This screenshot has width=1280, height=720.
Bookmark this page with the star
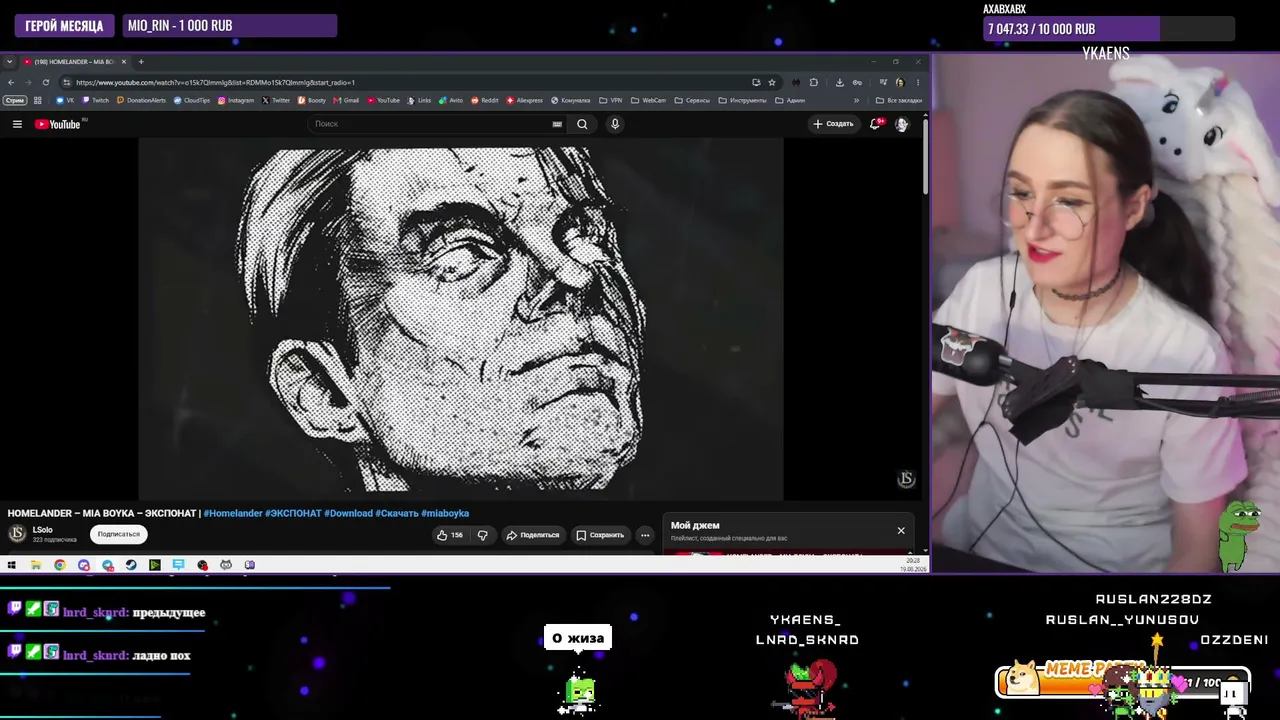(x=772, y=82)
